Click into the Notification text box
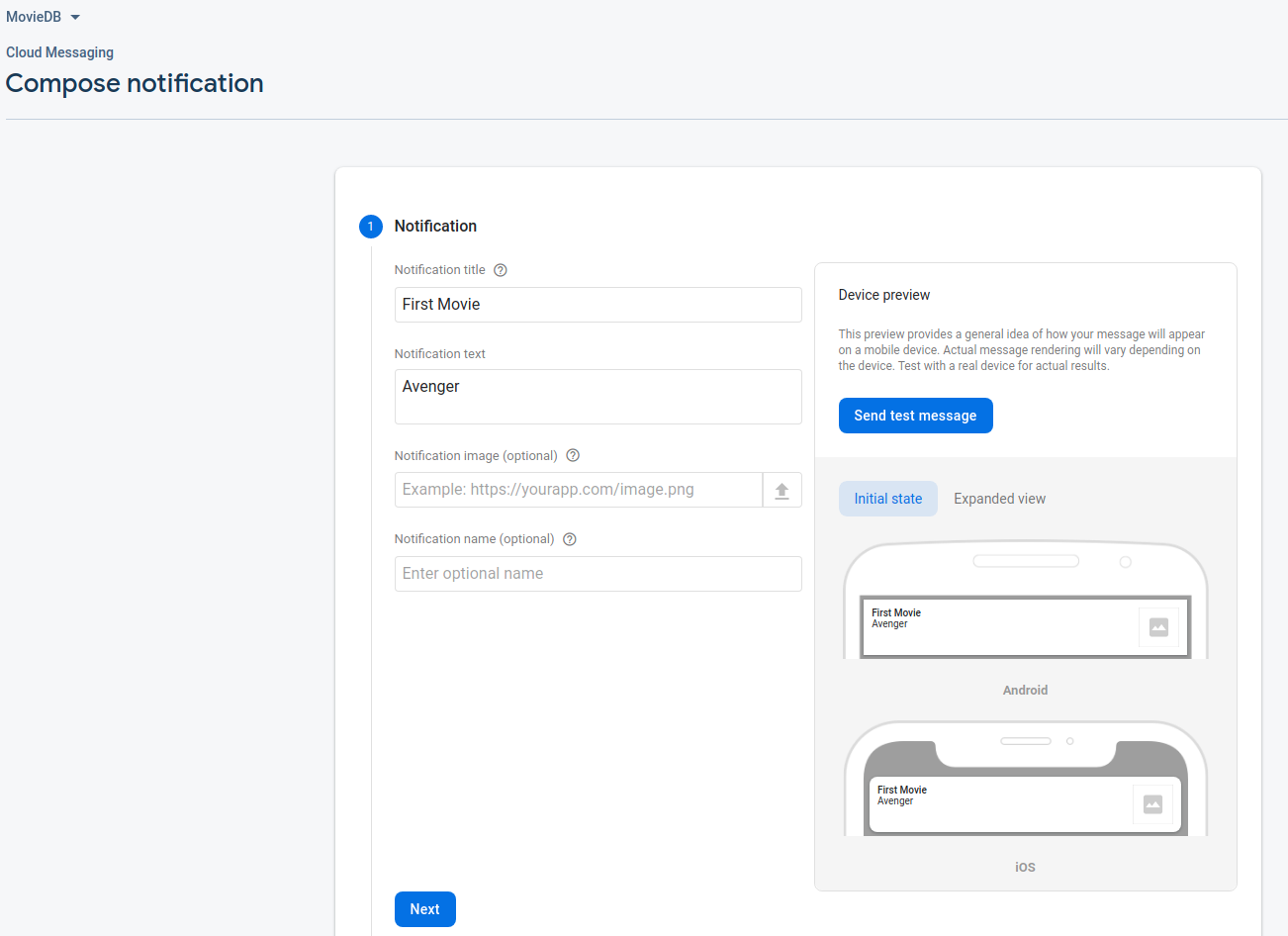 [x=598, y=397]
